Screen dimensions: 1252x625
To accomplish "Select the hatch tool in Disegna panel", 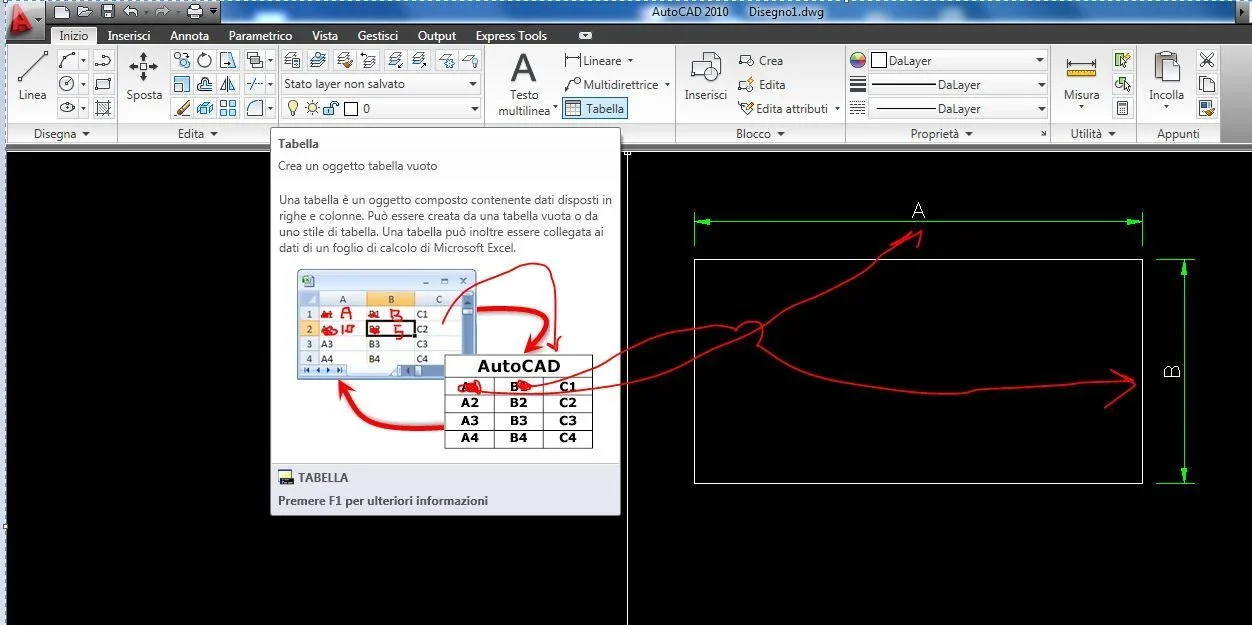I will click(102, 108).
